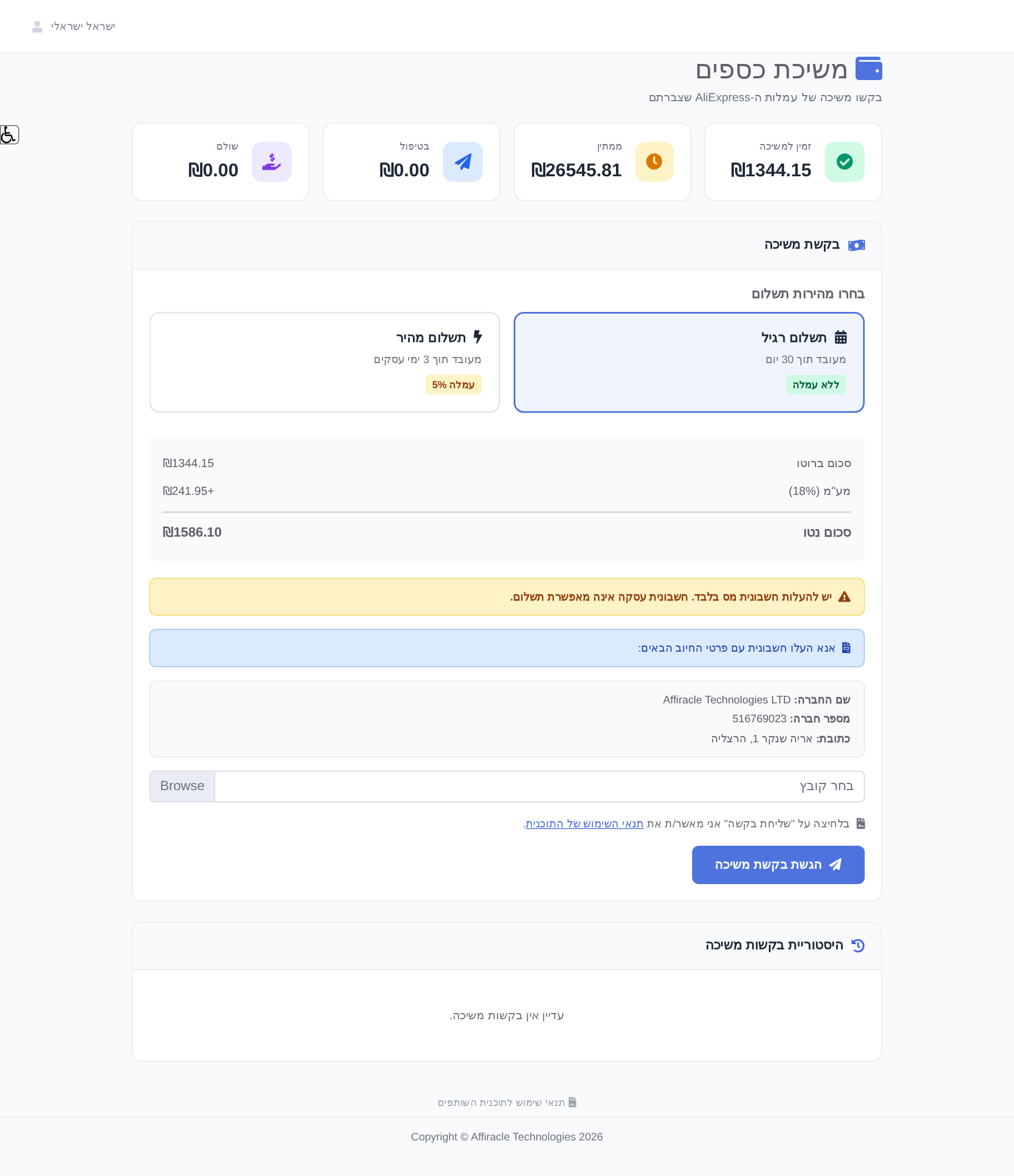
Task: Click the green checkmark available-balance icon
Action: [x=844, y=162]
